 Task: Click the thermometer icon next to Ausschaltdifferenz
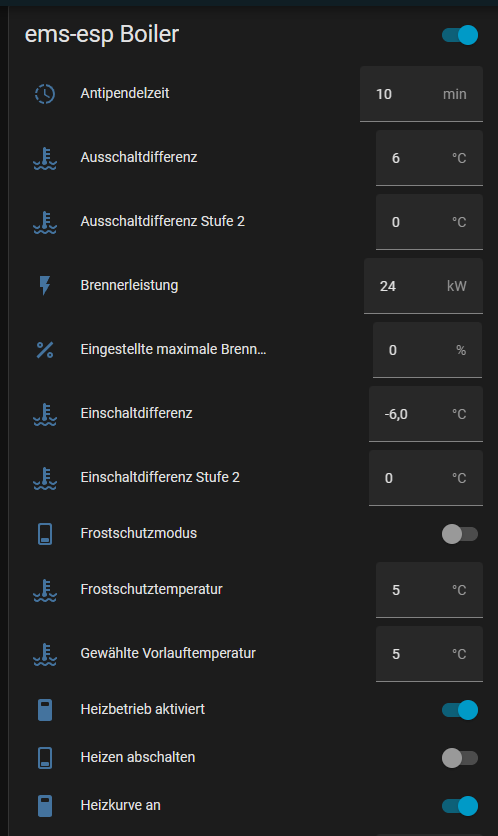[x=45, y=158]
